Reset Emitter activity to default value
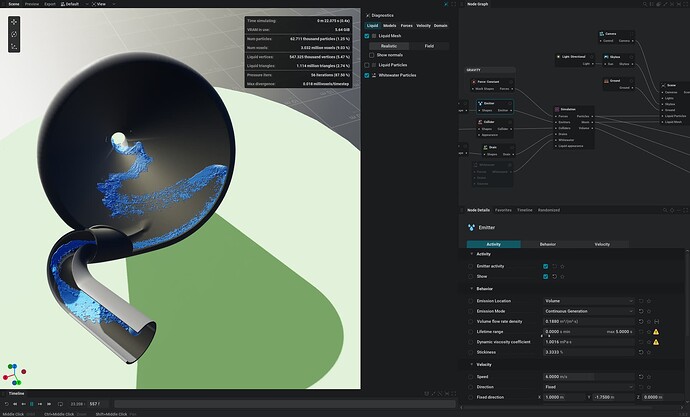The height and width of the screenshot is (417, 690). coord(552,266)
